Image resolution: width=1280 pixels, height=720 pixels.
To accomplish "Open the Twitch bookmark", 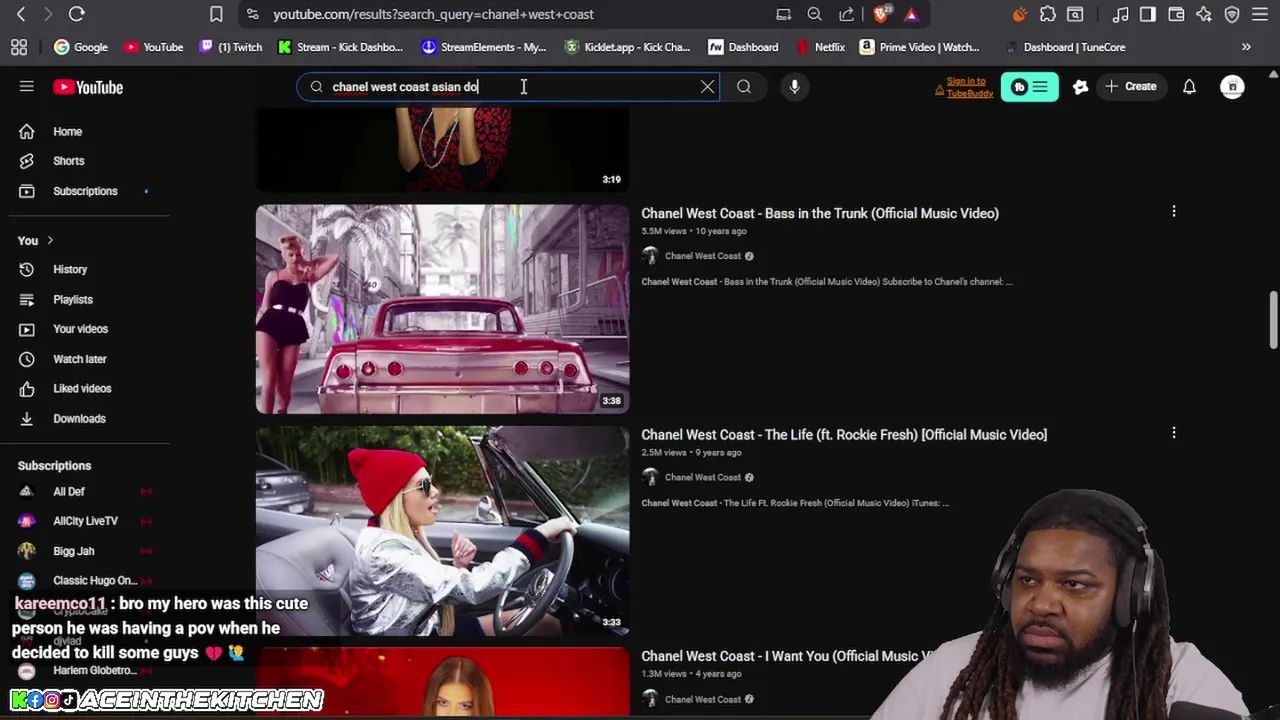I will (231, 47).
